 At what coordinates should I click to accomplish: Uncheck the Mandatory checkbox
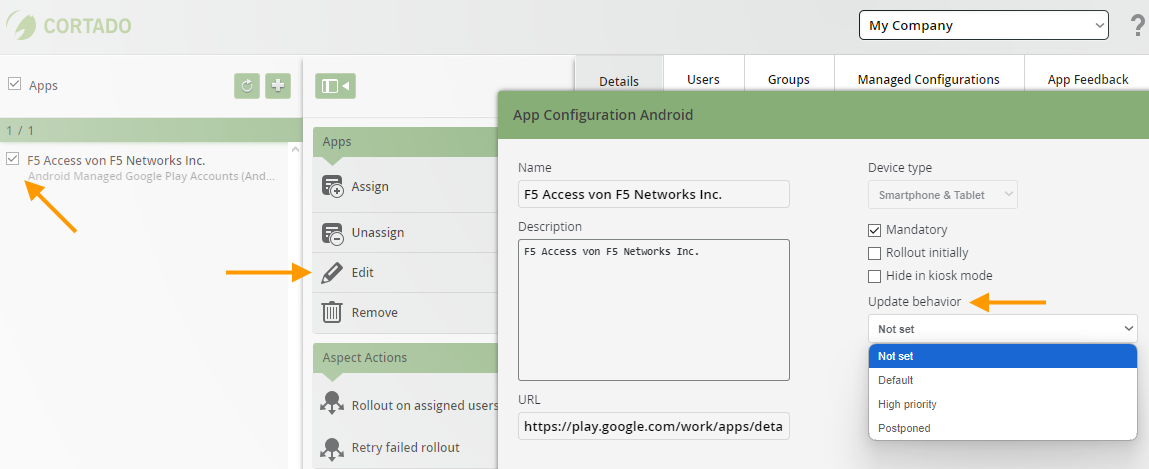click(874, 230)
